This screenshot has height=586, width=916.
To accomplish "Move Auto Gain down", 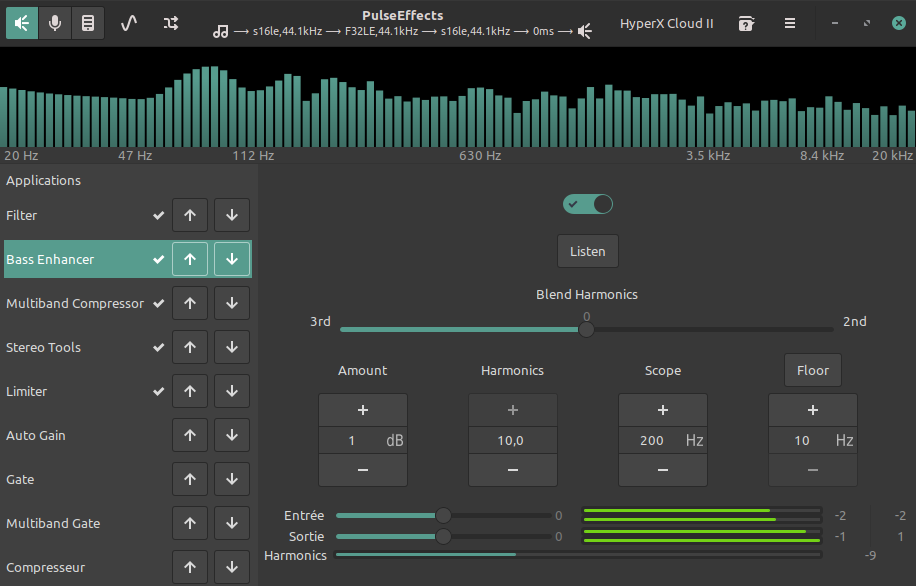I will click(232, 435).
